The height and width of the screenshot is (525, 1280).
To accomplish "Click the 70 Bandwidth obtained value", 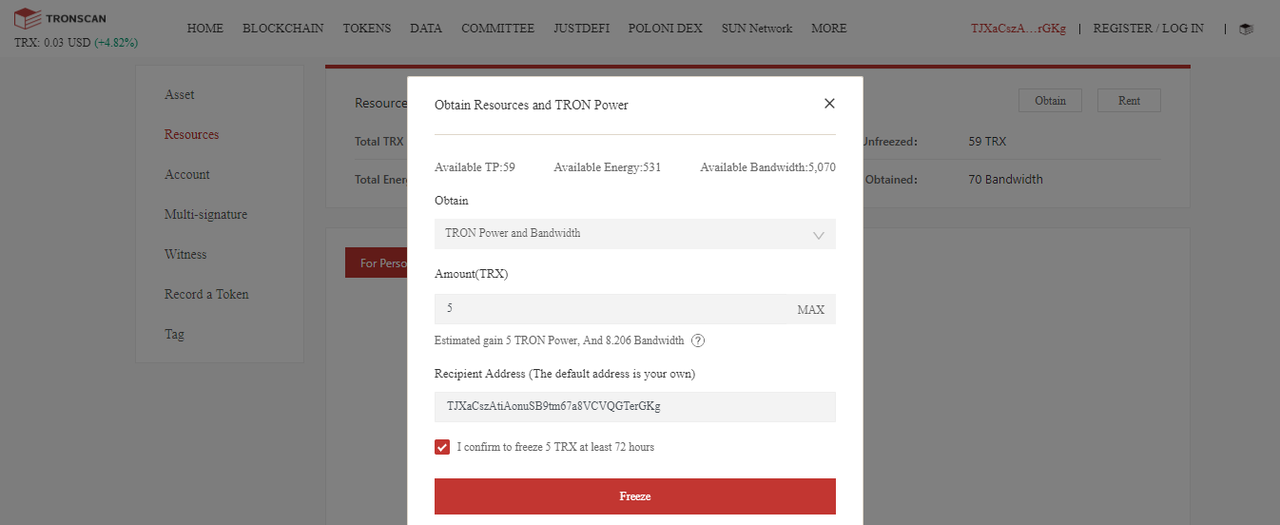I will tap(1006, 180).
